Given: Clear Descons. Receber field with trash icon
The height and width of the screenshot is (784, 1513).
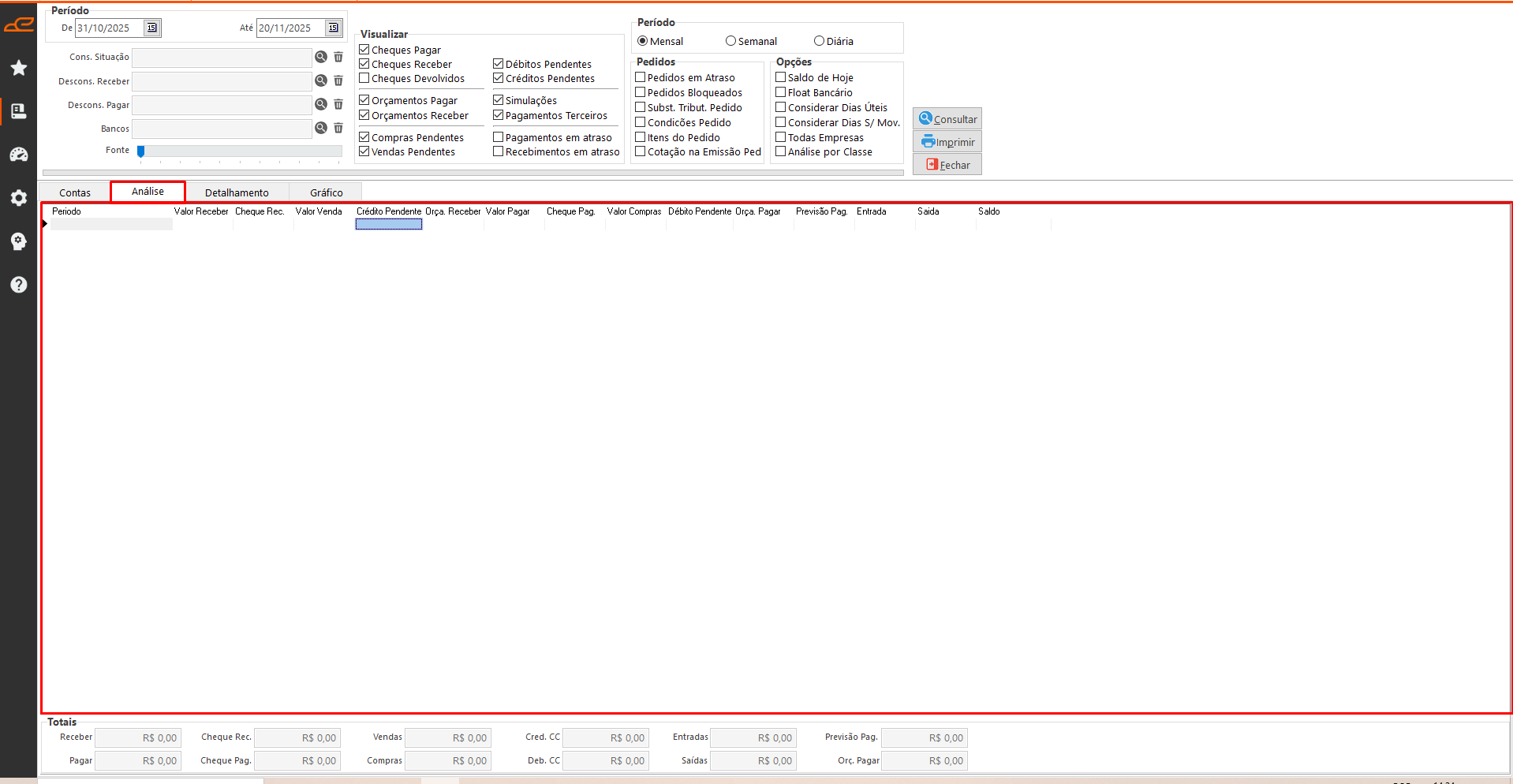Looking at the screenshot, I should (338, 80).
